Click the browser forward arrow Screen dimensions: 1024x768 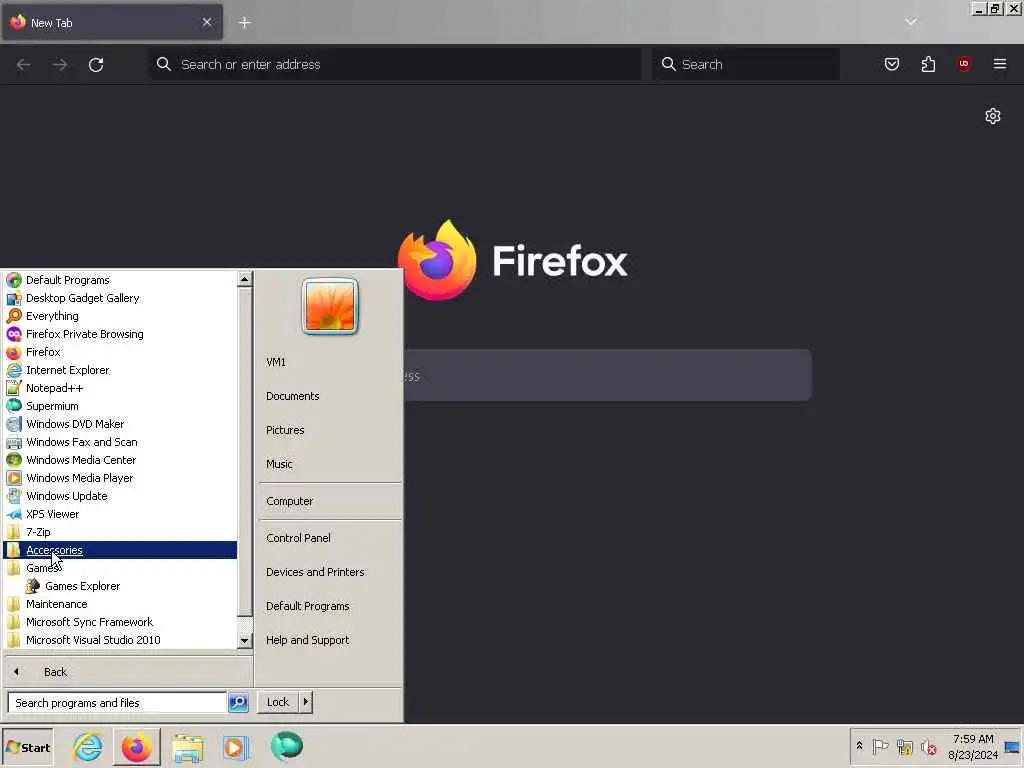pos(60,65)
